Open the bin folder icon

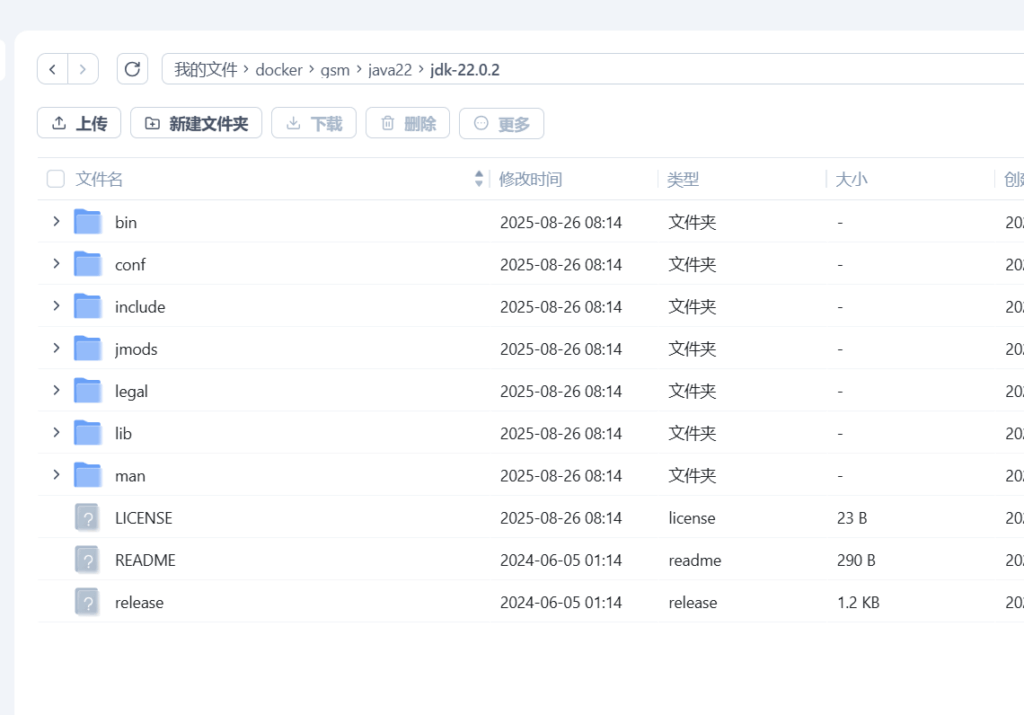point(87,221)
